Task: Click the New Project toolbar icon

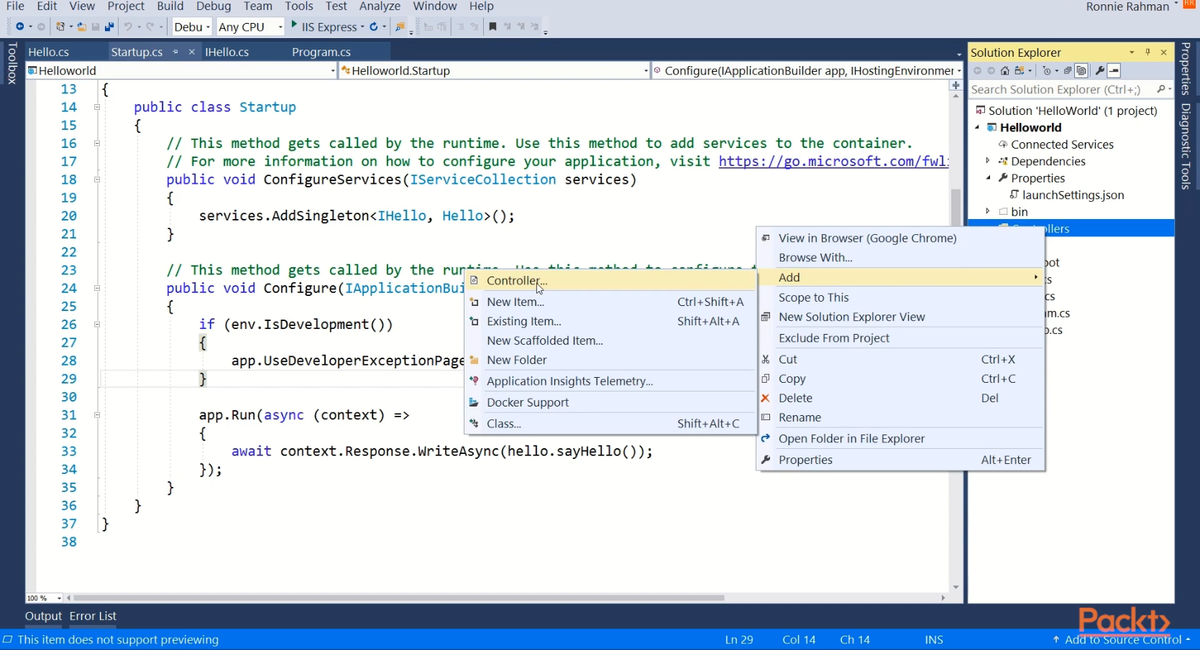Action: tap(60, 27)
